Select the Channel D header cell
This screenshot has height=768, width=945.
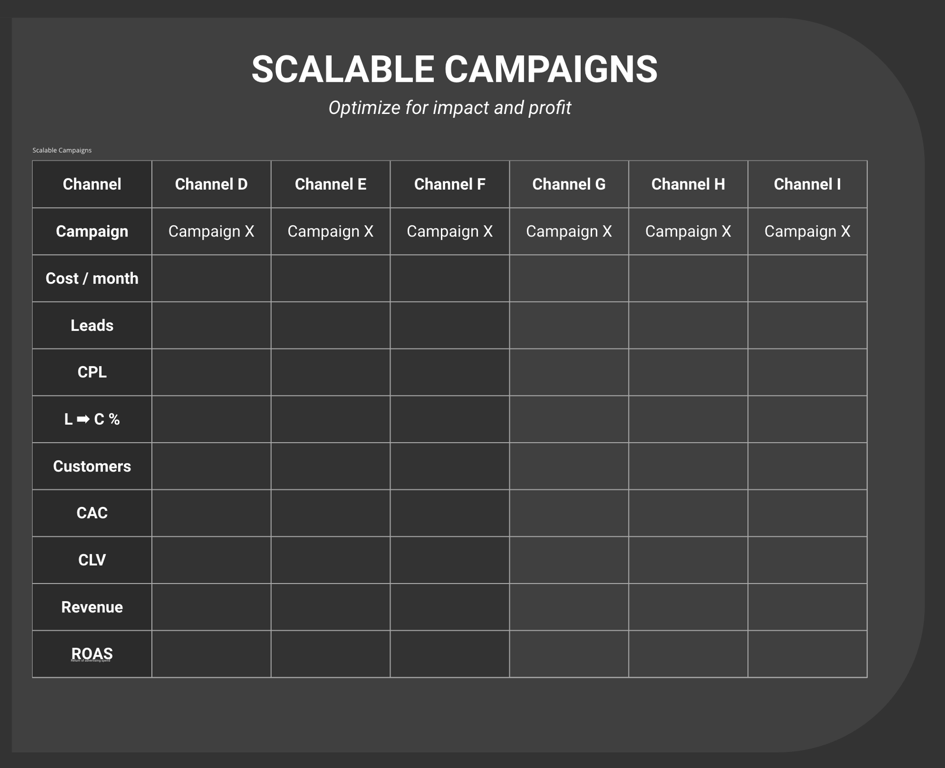click(x=211, y=184)
